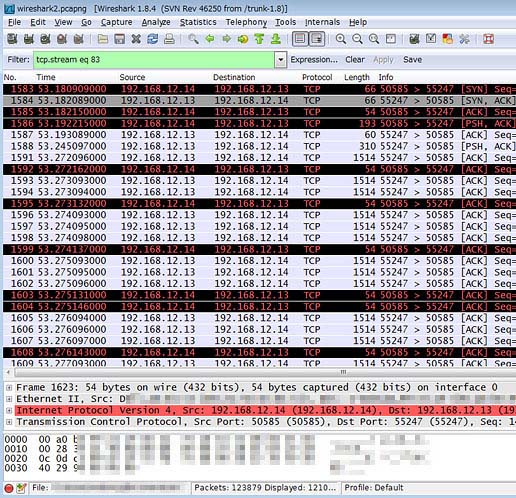The image size is (516, 498).
Task: Click the Expression... filter button
Action: click(314, 60)
